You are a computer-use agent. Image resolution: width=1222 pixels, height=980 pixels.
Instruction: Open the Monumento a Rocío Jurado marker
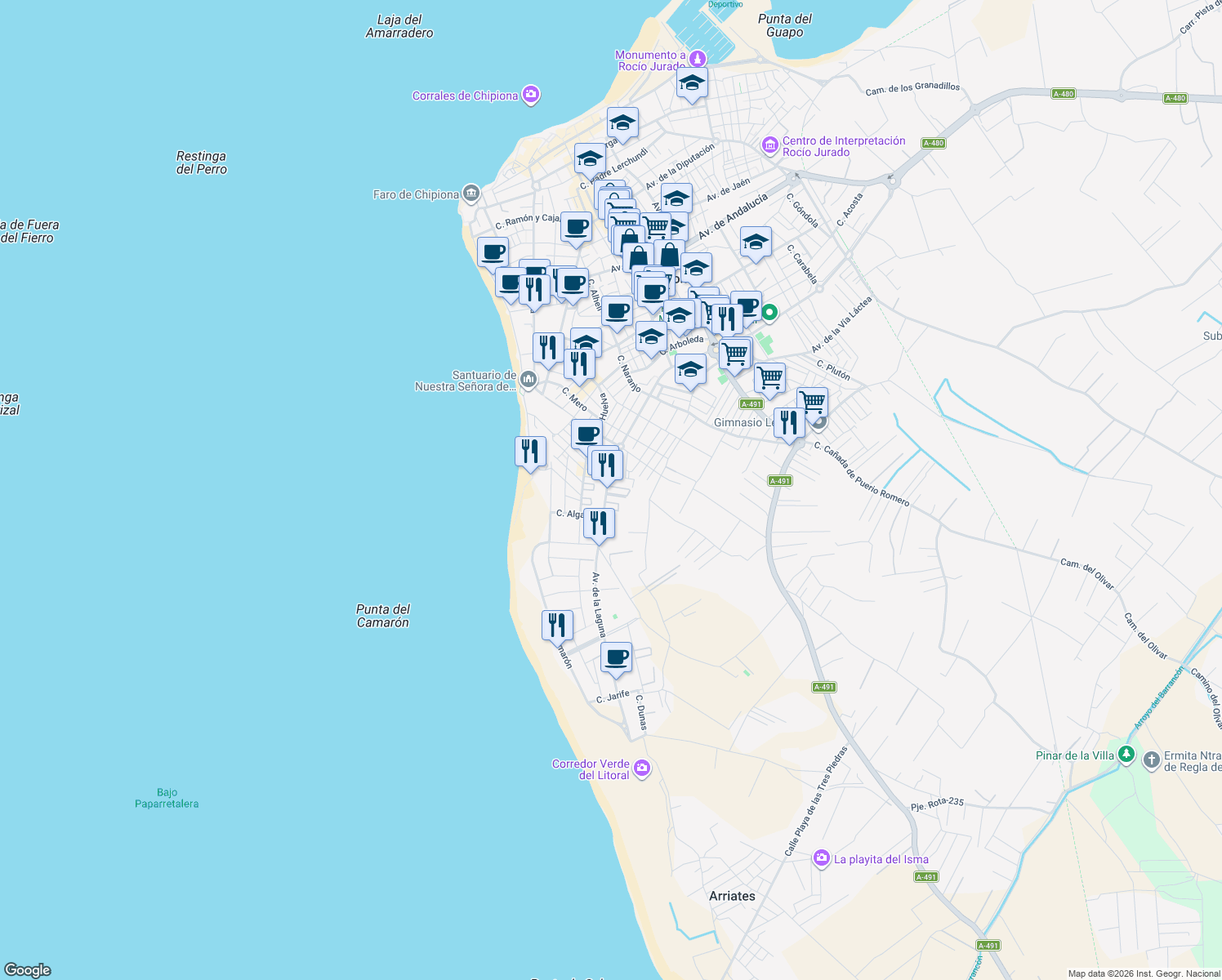coord(696,58)
